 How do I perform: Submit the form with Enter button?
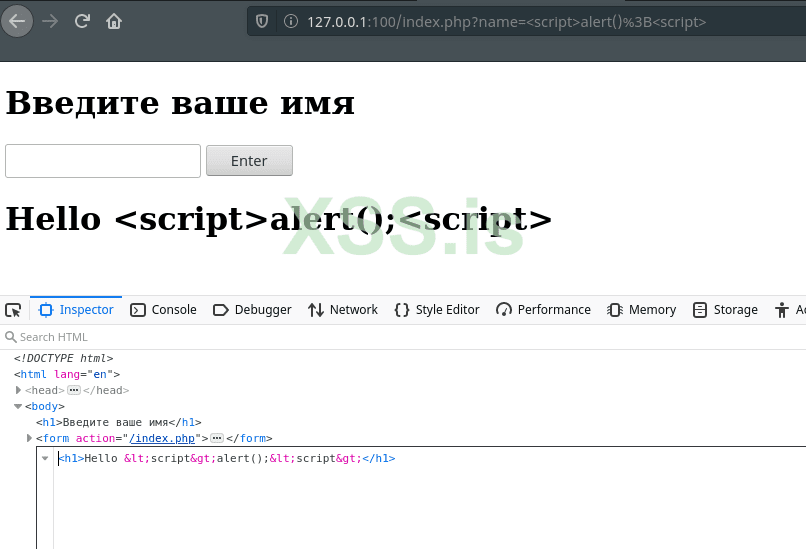point(249,161)
